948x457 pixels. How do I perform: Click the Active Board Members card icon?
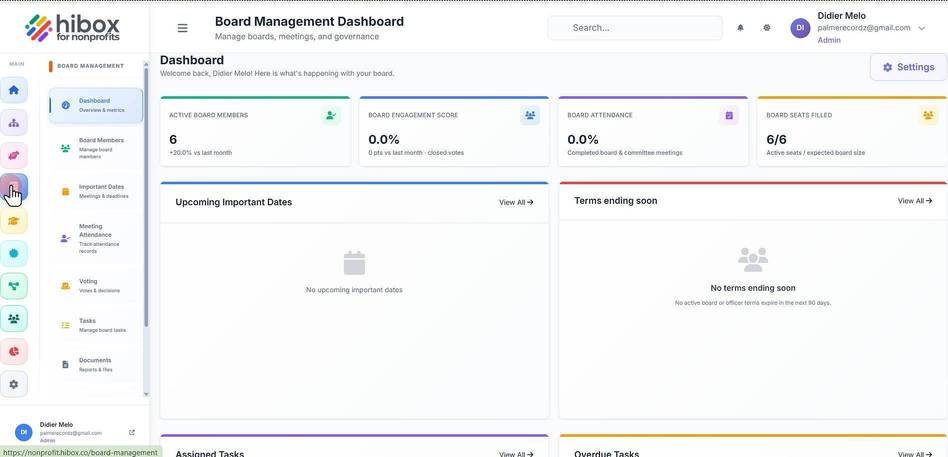[331, 115]
